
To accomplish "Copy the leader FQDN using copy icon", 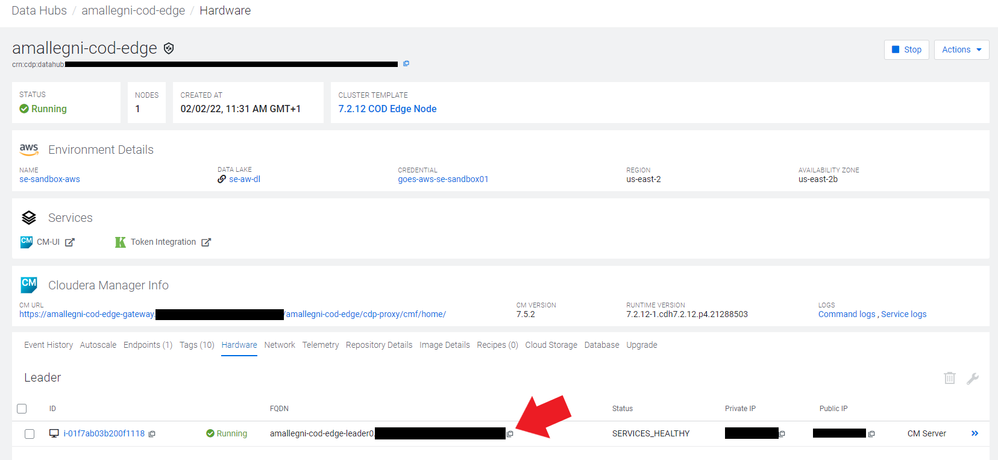I will (x=510, y=434).
